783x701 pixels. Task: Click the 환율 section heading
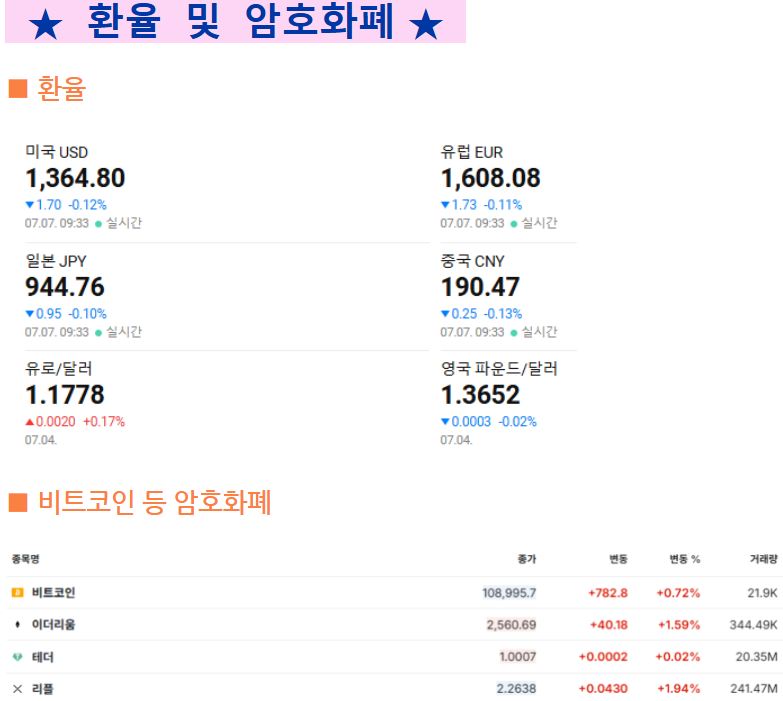point(61,89)
